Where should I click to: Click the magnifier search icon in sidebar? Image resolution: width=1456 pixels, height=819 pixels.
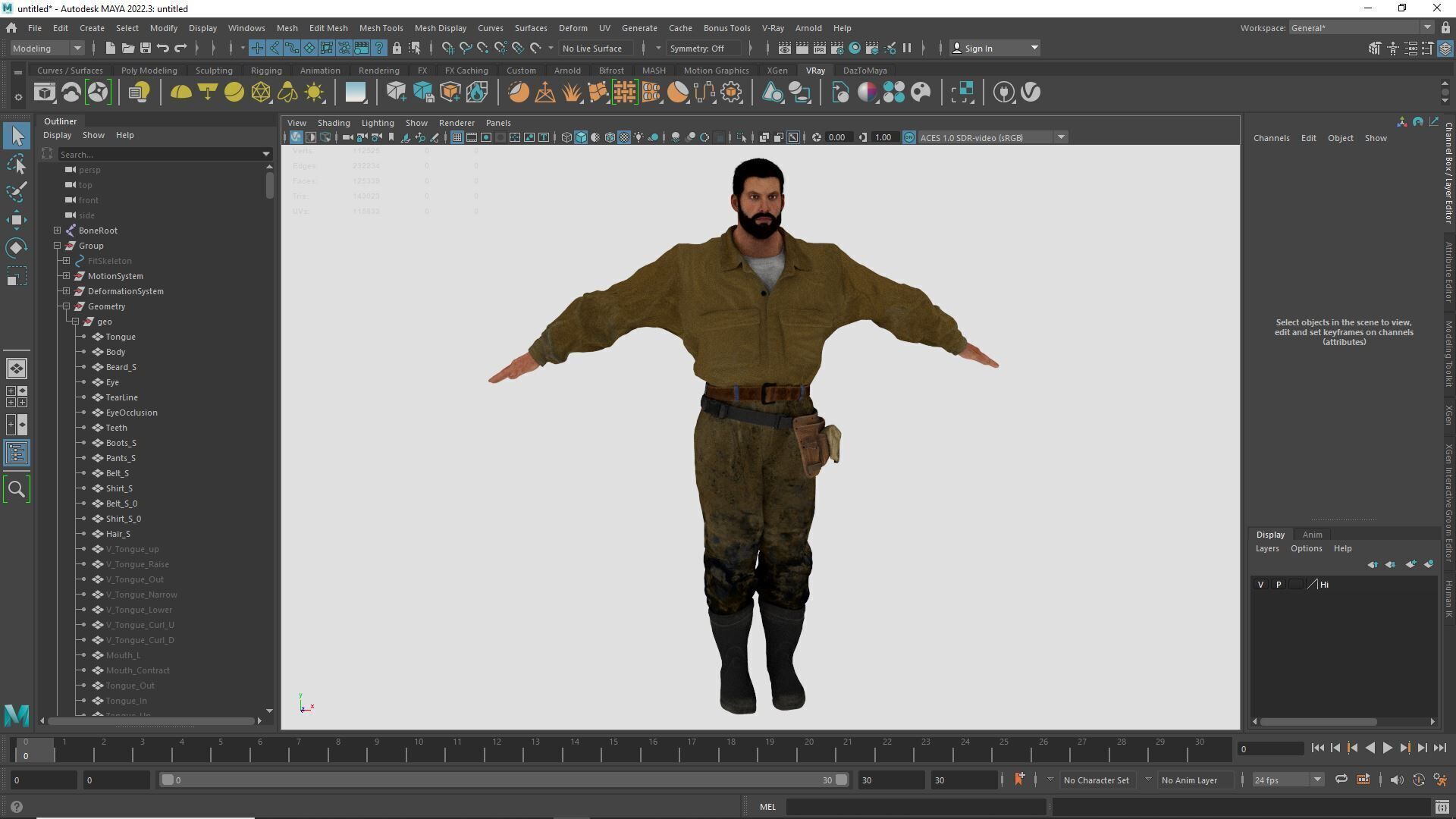coord(17,489)
